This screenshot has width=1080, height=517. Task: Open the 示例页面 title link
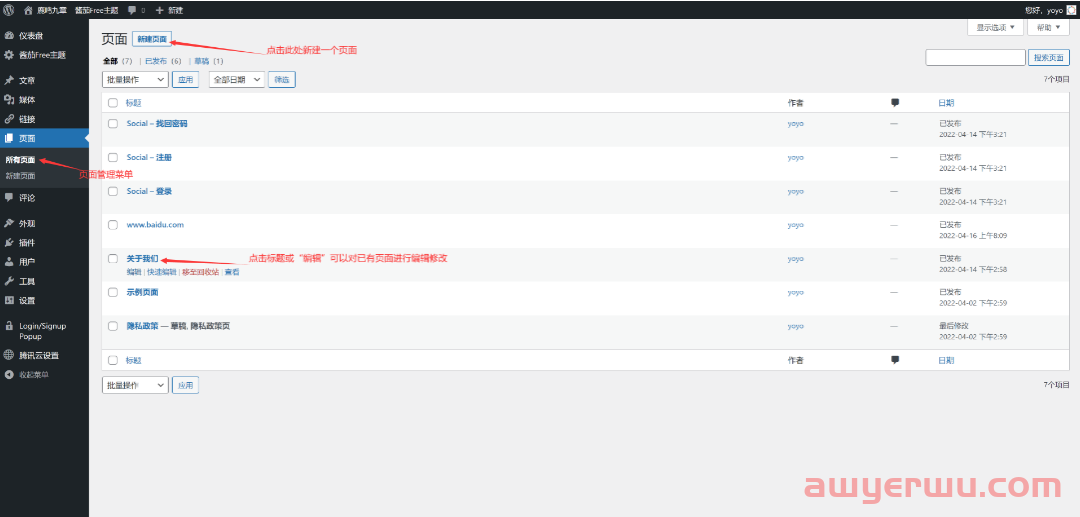[x=143, y=293]
